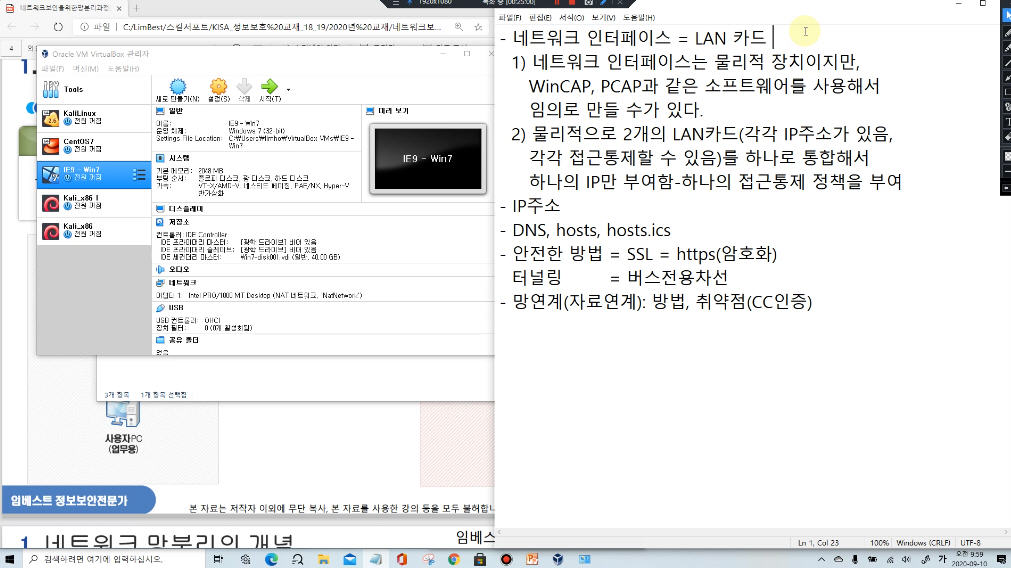Click browser forward arrow button

point(35,26)
